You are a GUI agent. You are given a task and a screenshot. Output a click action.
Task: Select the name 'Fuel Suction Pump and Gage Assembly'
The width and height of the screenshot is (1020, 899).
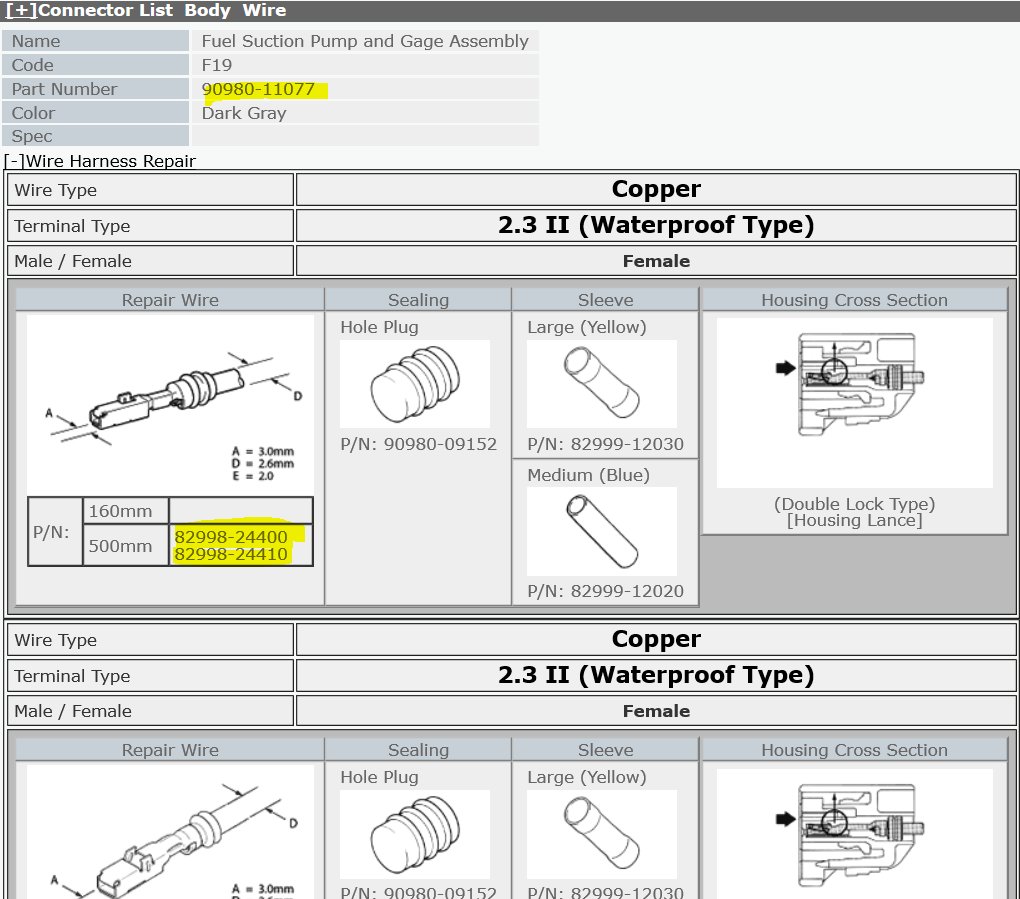(365, 41)
